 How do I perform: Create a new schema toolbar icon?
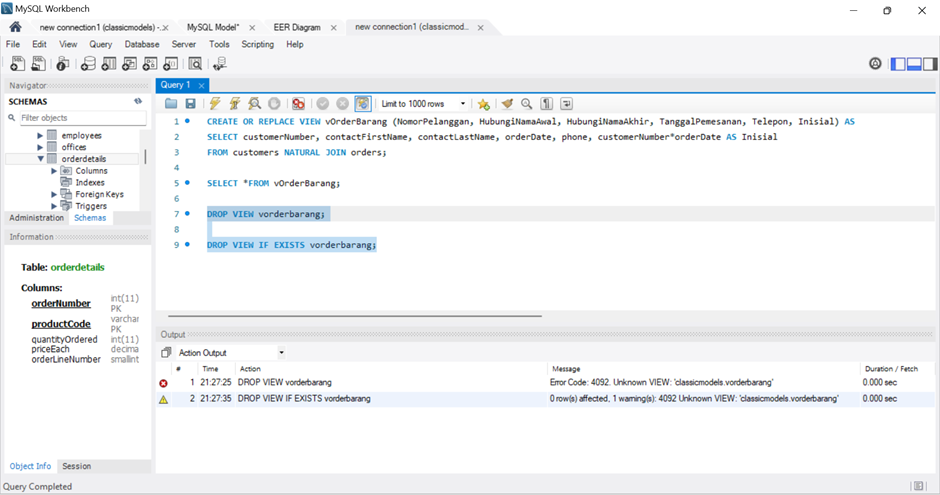tap(88, 64)
